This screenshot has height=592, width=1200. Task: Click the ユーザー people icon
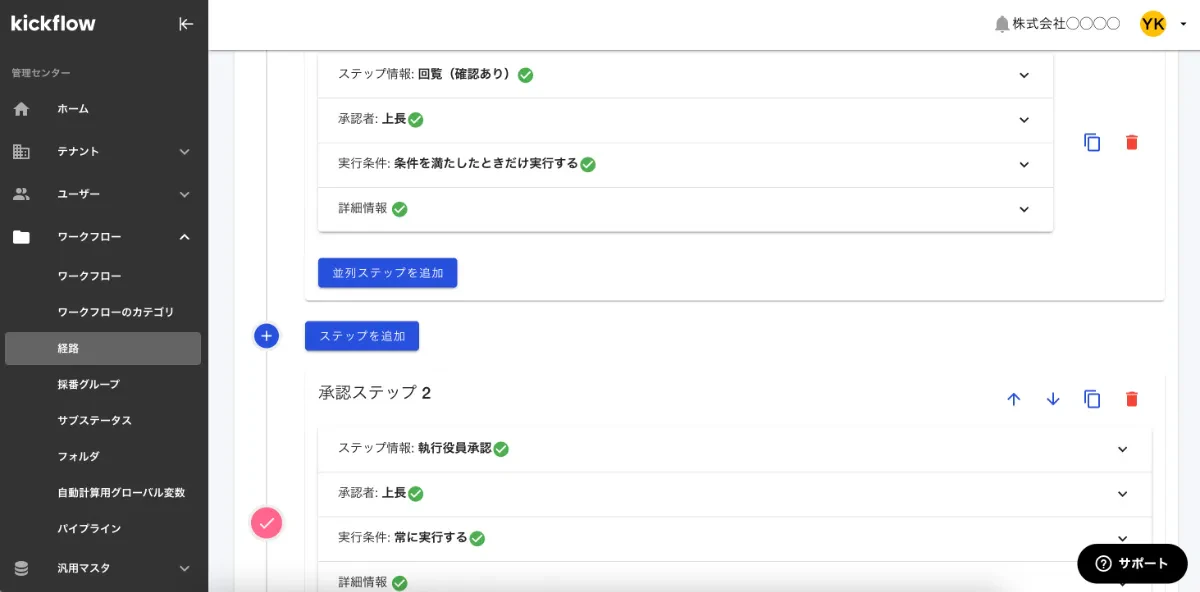coord(21,194)
